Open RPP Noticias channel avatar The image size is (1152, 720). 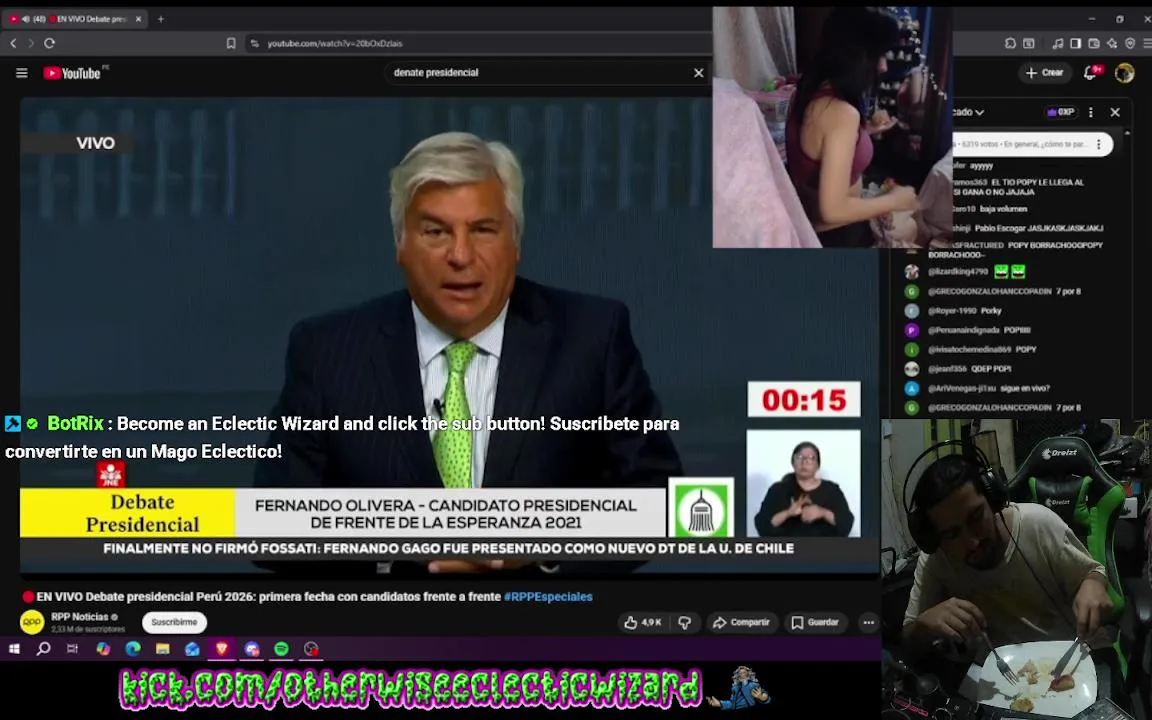(x=32, y=622)
